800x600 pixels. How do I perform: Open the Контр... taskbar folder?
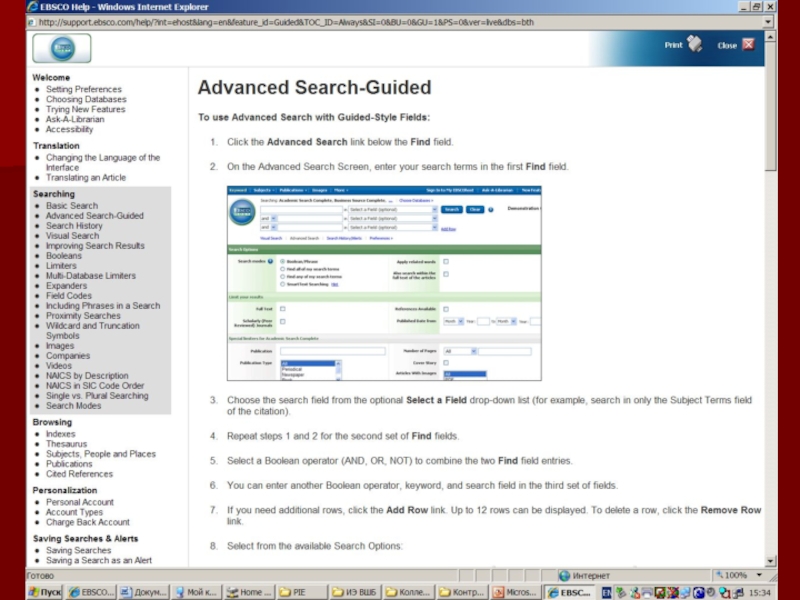[x=461, y=592]
